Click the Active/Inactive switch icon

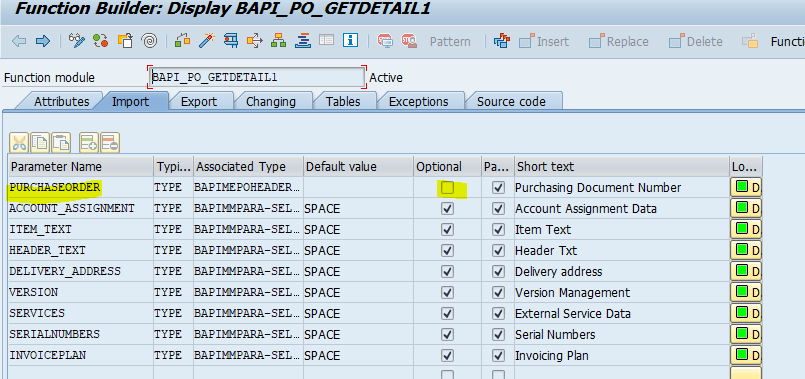[x=101, y=41]
